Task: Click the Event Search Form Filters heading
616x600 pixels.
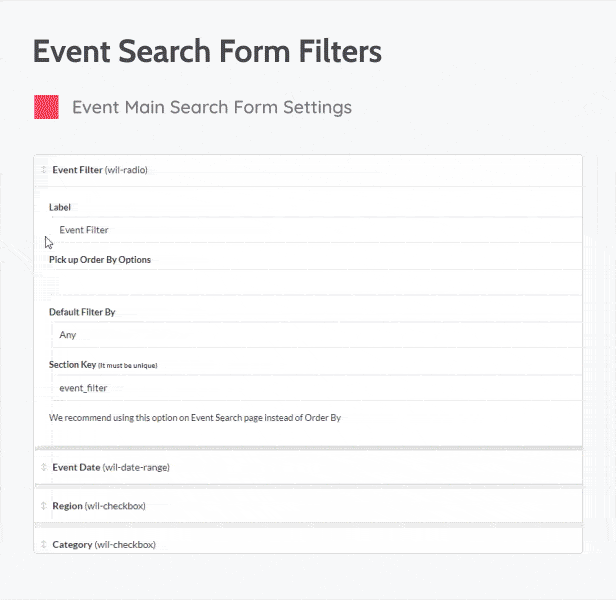Action: pos(207,52)
